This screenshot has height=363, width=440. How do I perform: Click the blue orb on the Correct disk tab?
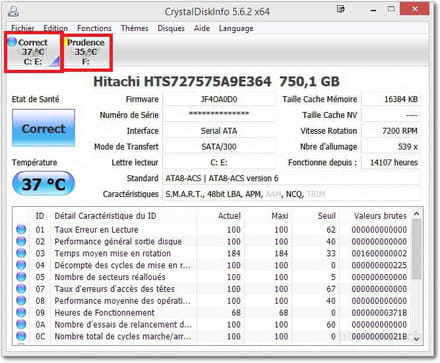(x=12, y=42)
